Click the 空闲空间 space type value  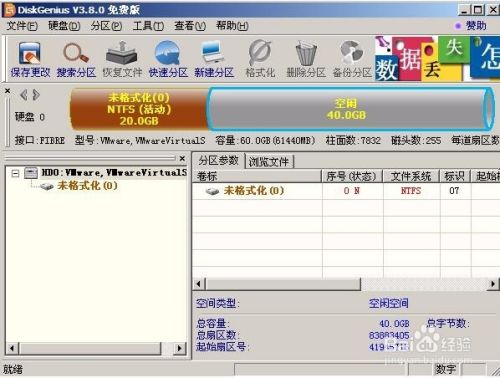388,303
